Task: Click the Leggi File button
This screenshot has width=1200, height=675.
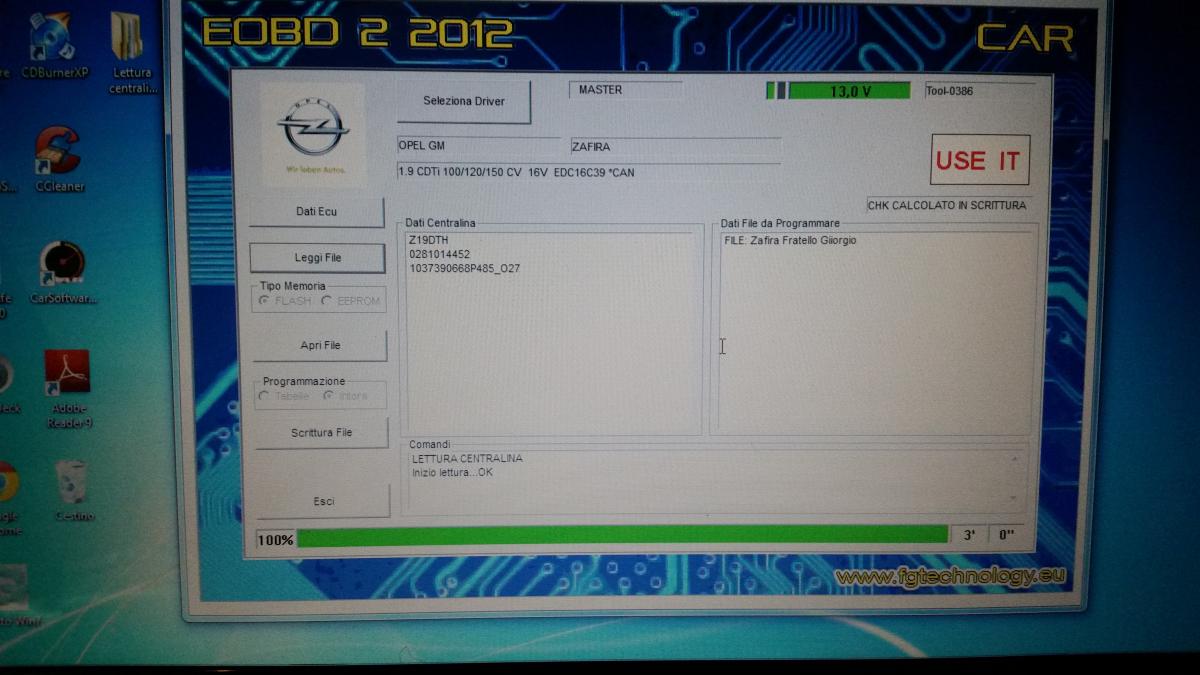Action: [317, 258]
